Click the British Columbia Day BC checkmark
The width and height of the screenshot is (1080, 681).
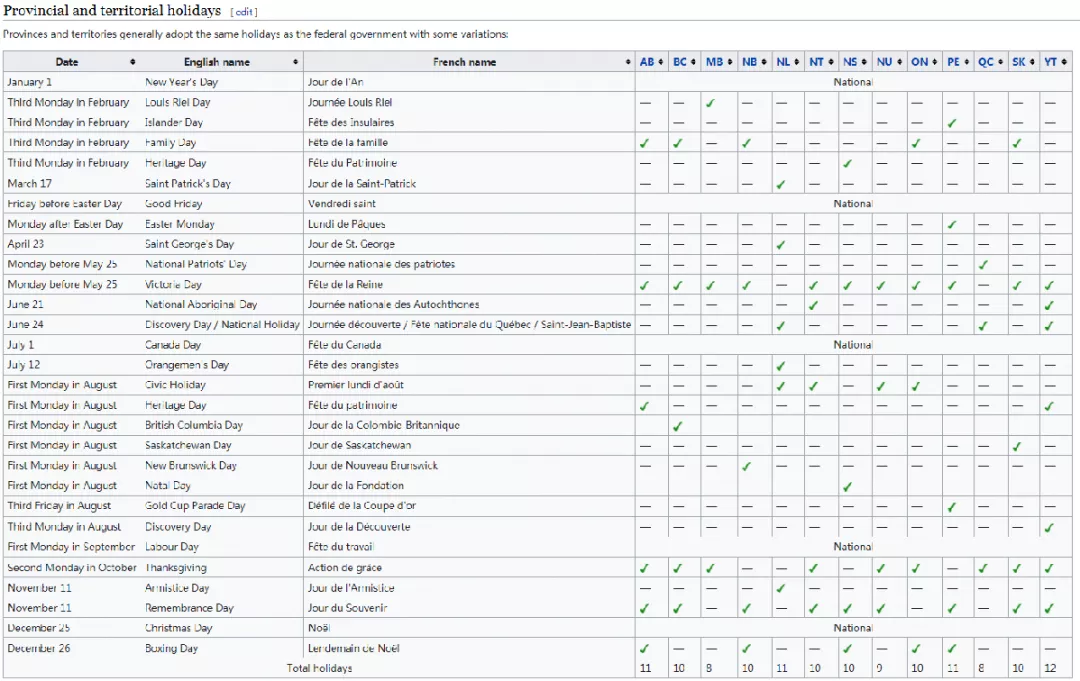pyautogui.click(x=678, y=426)
